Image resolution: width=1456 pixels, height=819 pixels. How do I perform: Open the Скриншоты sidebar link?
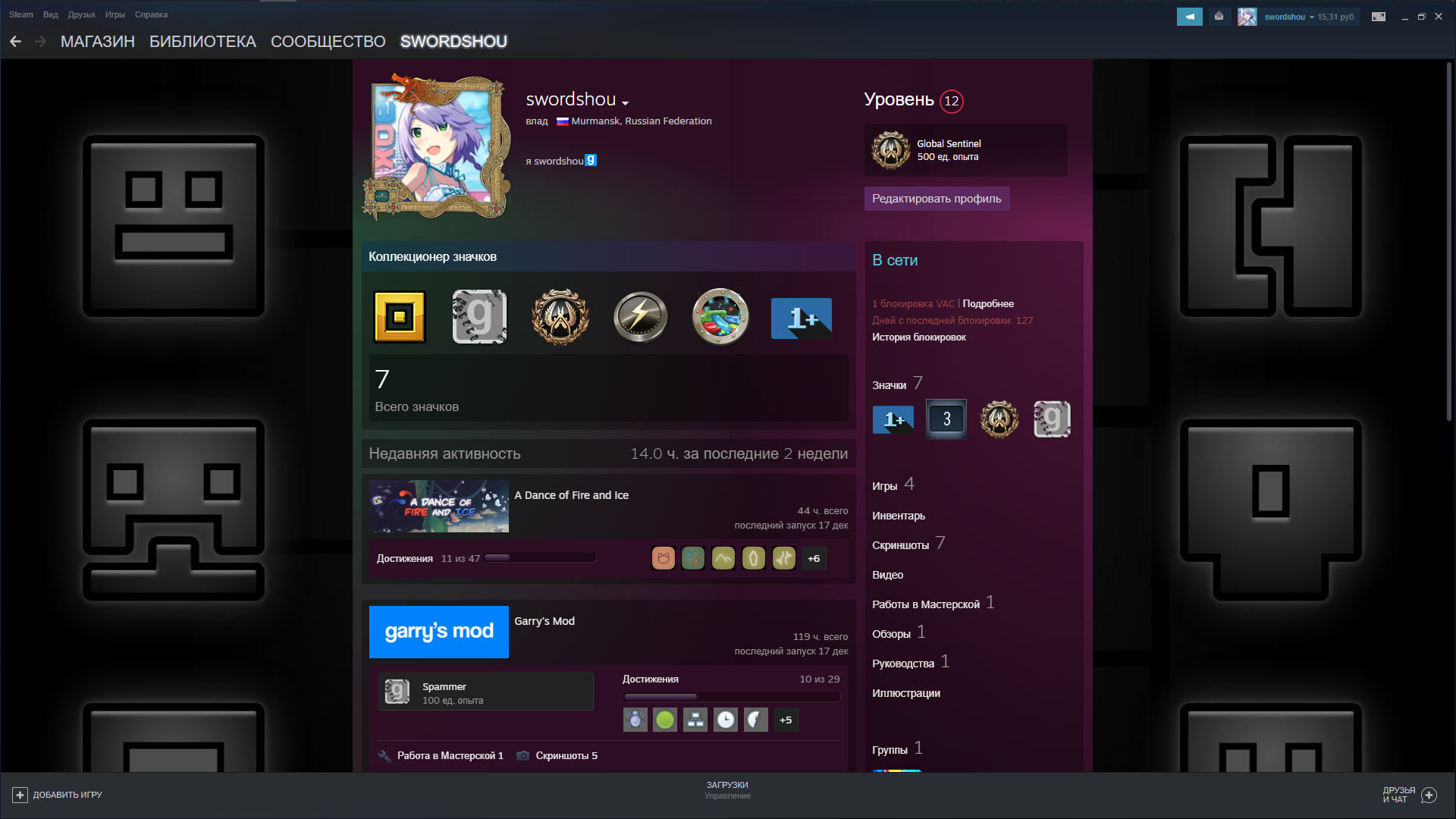901,545
